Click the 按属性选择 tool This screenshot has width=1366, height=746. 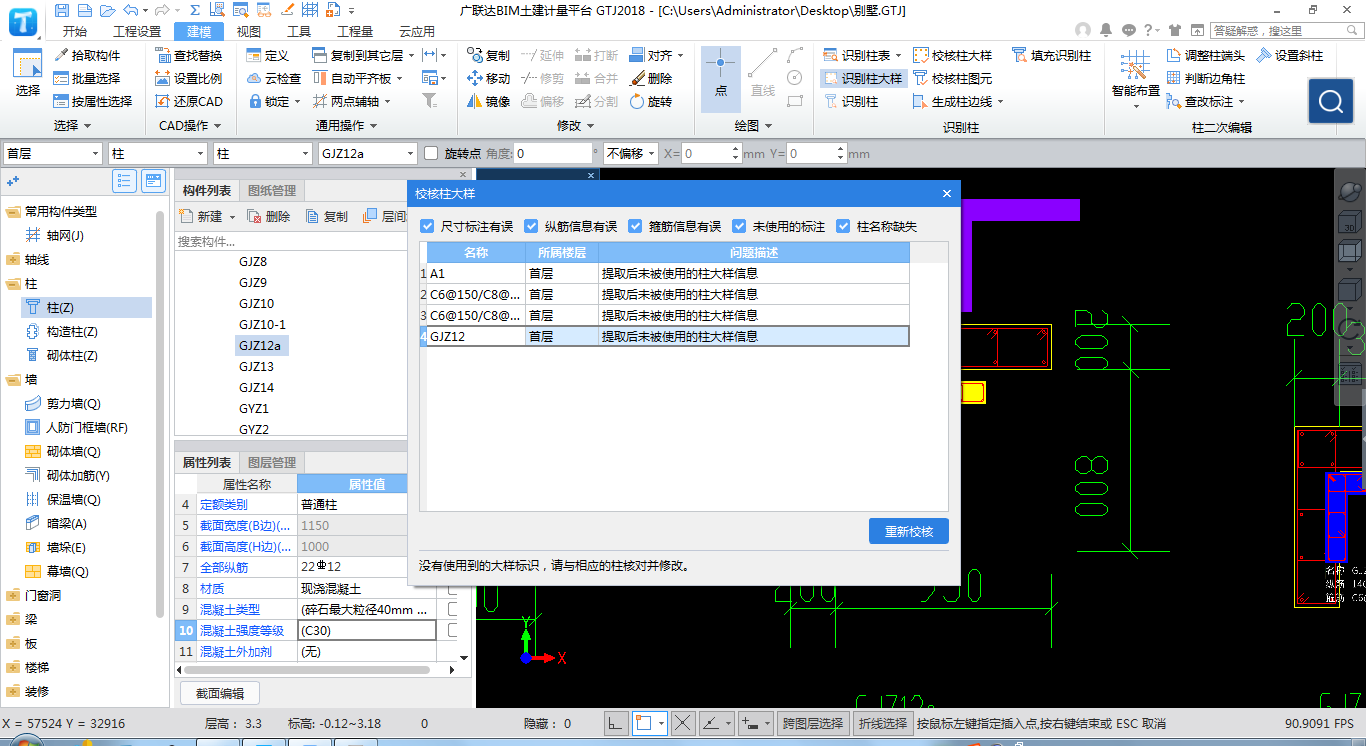coord(93,101)
